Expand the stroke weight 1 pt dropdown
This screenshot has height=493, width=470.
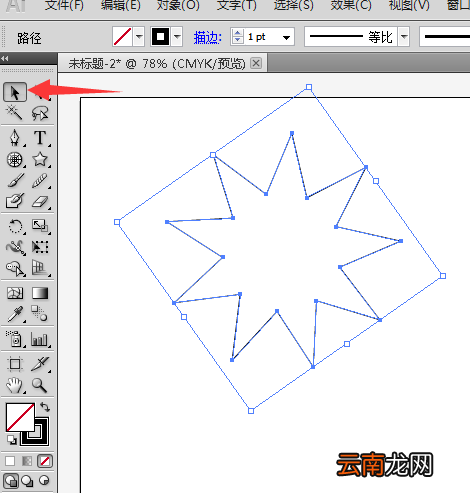(x=286, y=37)
